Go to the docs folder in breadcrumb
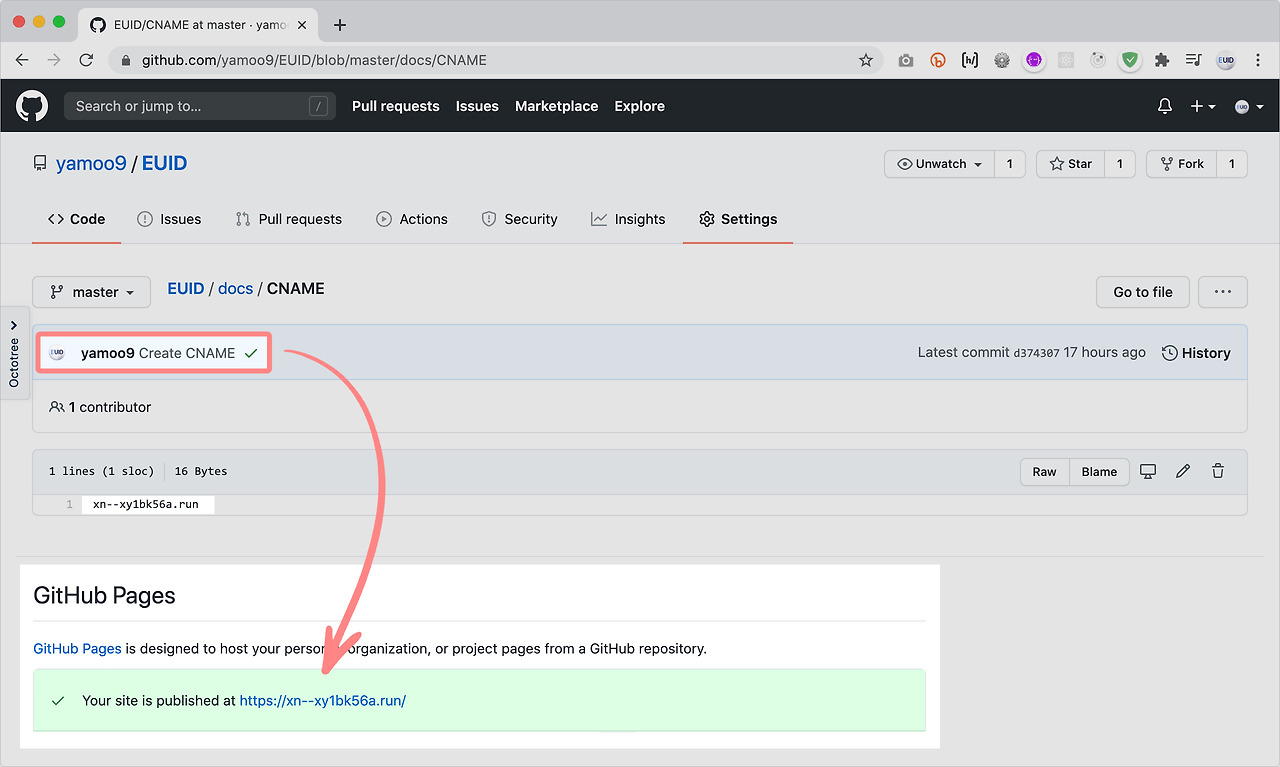Screen dimensions: 1280x767 coord(236,289)
